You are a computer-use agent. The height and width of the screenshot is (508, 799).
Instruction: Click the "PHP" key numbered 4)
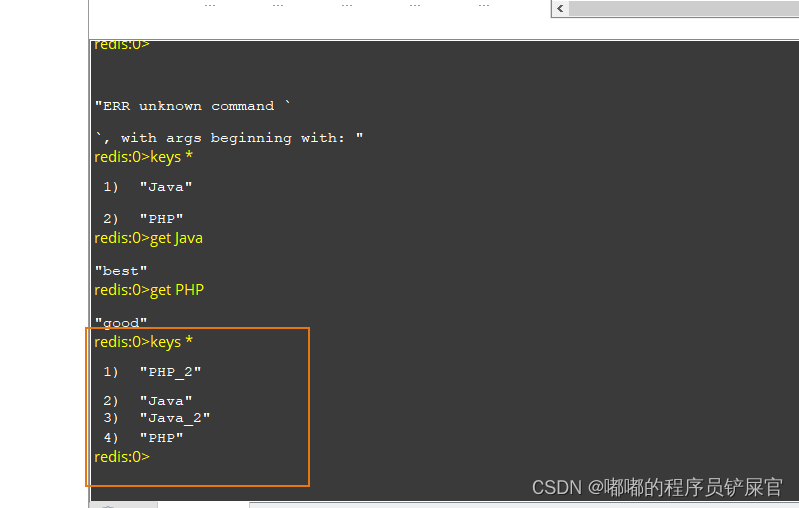(x=161, y=438)
